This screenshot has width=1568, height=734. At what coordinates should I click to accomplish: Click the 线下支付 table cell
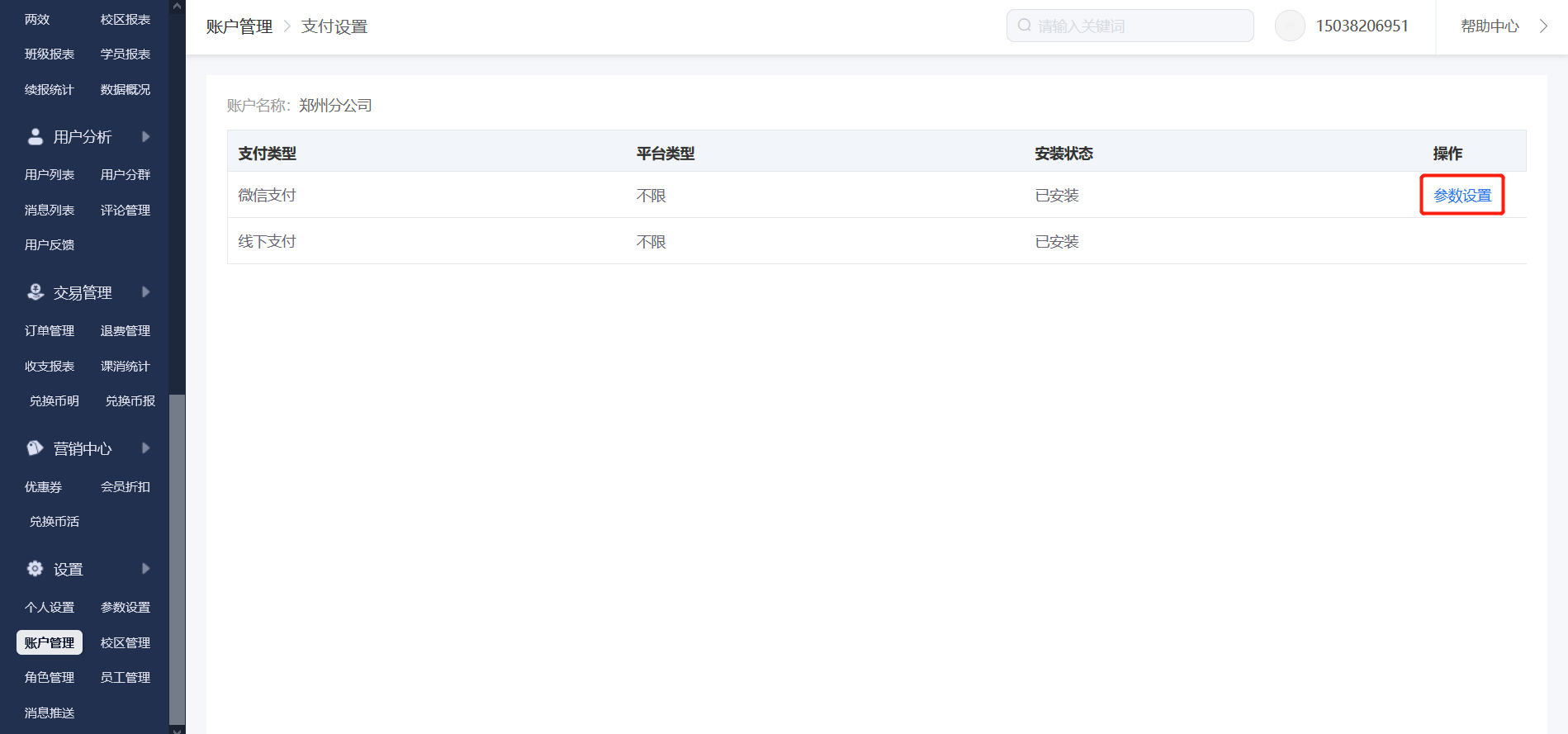coord(267,242)
